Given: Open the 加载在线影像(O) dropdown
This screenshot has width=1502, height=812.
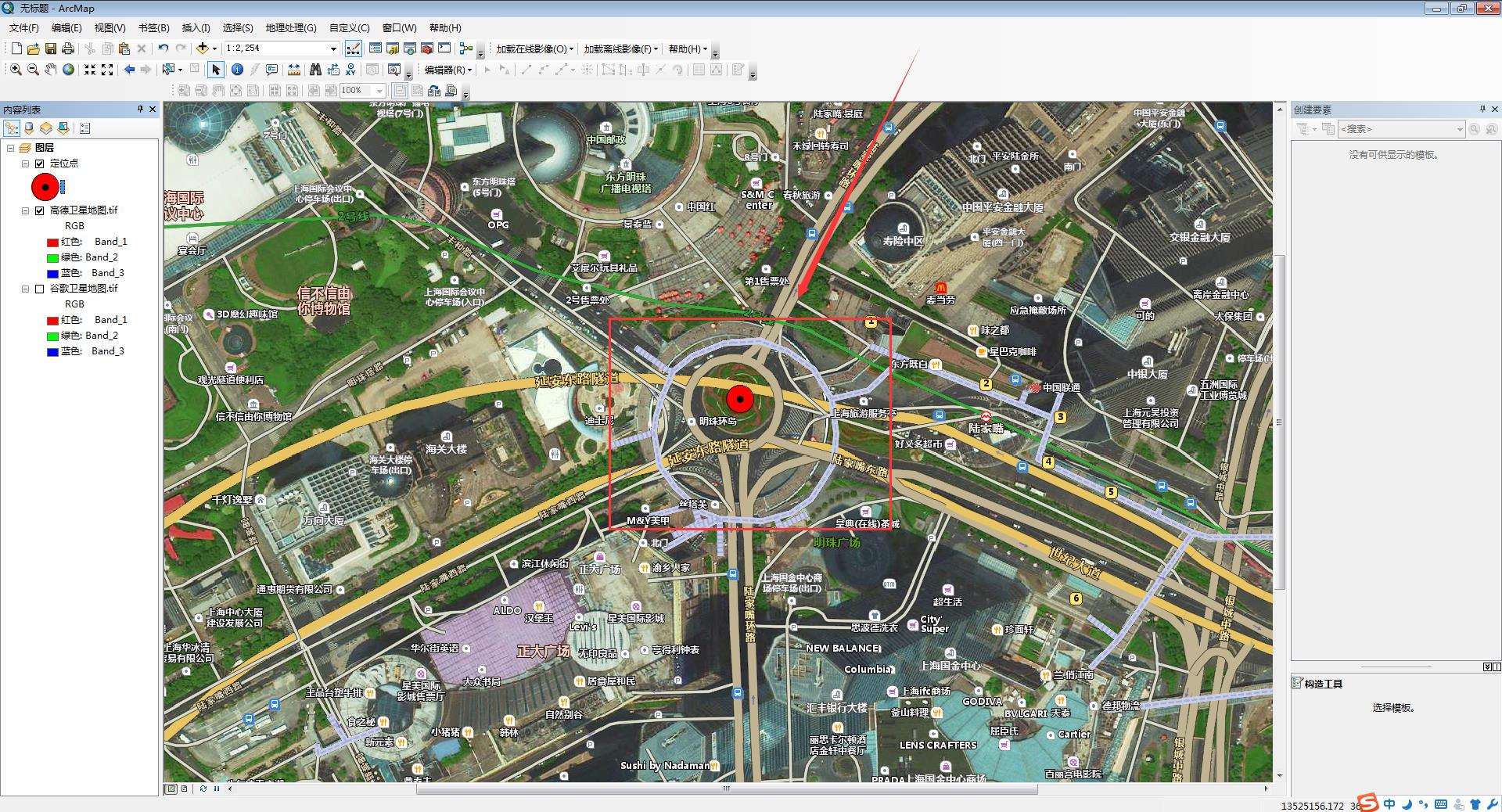Looking at the screenshot, I should [535, 49].
